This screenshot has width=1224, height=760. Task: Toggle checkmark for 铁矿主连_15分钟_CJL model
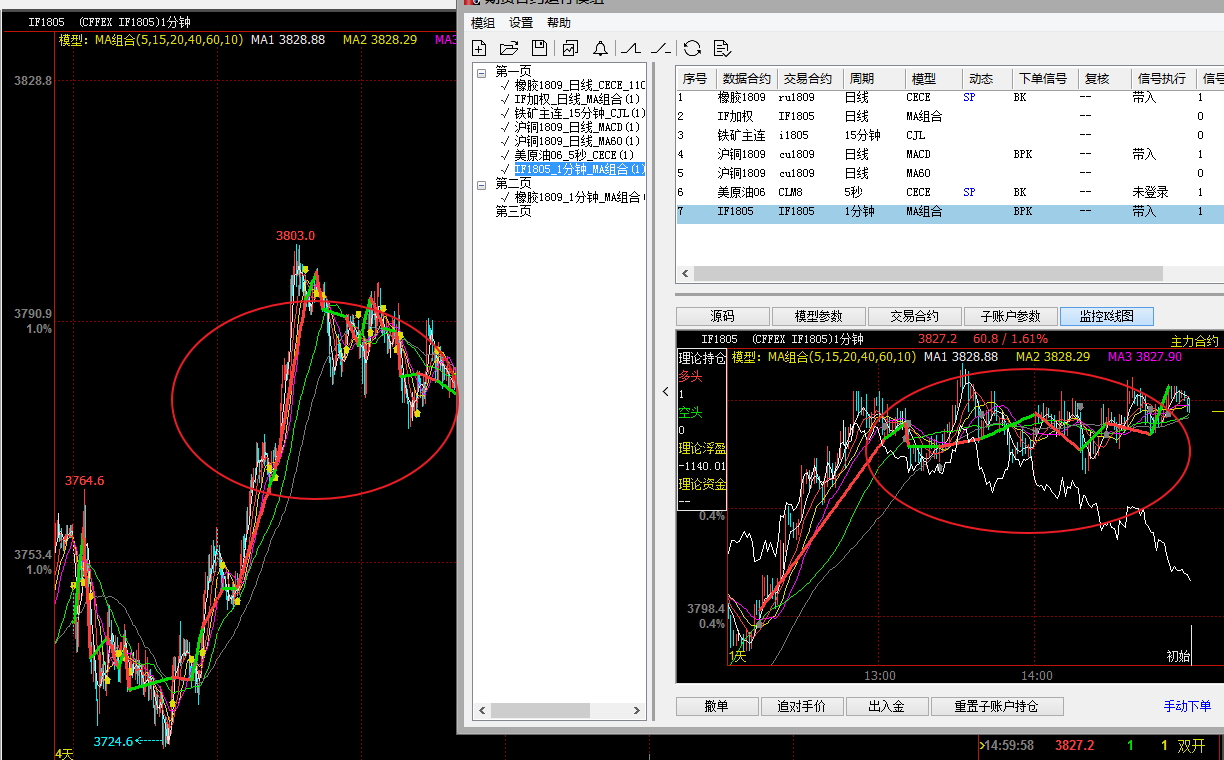point(506,114)
